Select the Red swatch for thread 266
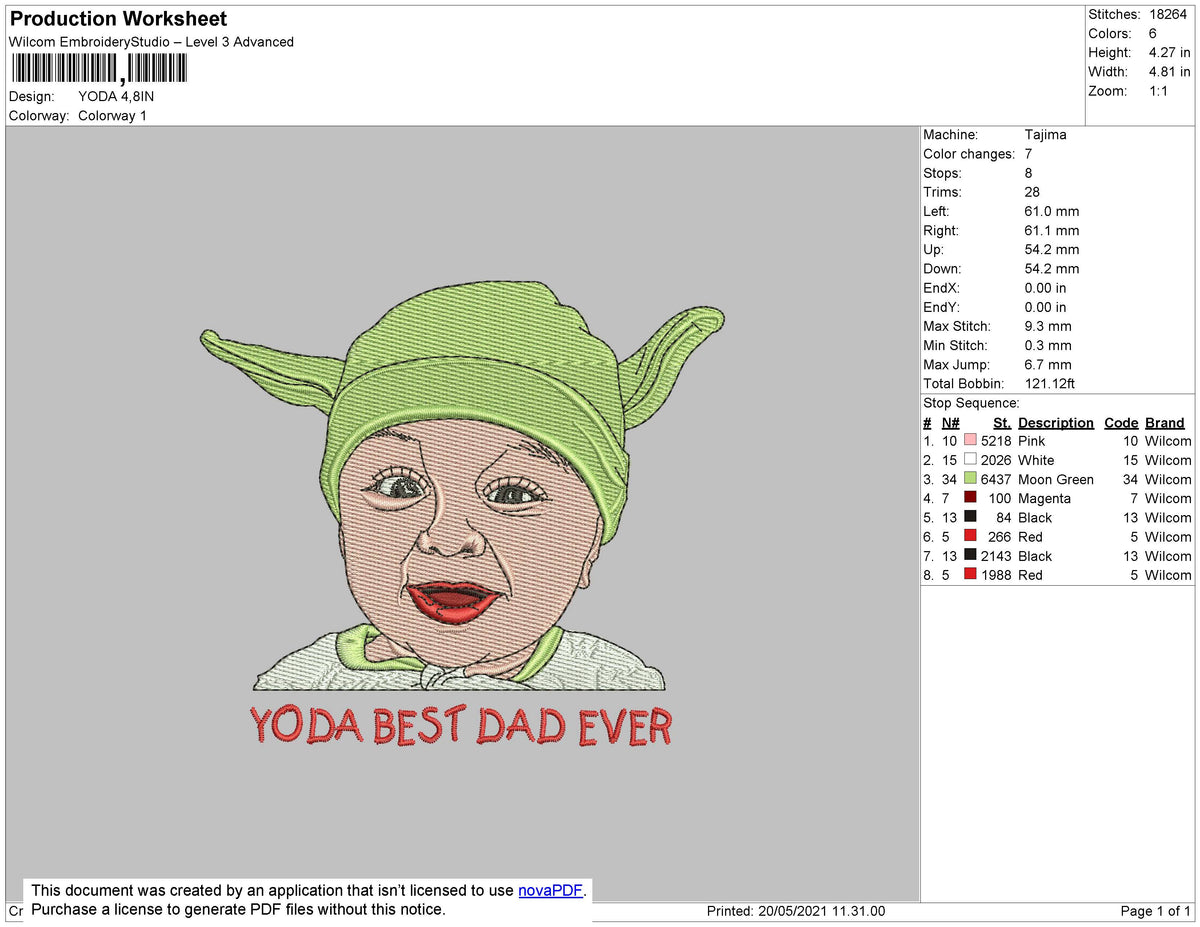The height and width of the screenshot is (927, 1200). pyautogui.click(x=968, y=537)
